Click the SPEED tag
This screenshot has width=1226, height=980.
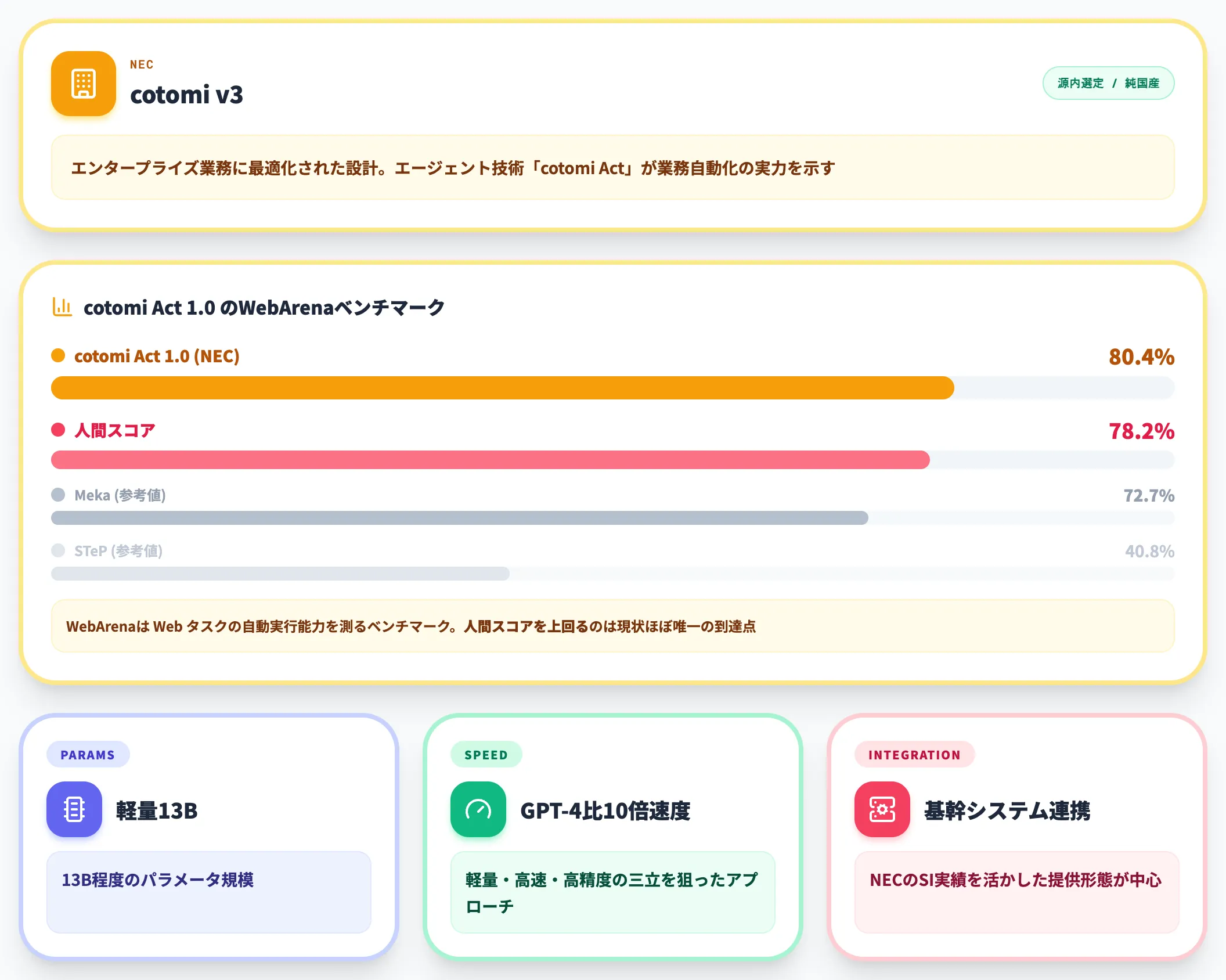[x=486, y=754]
